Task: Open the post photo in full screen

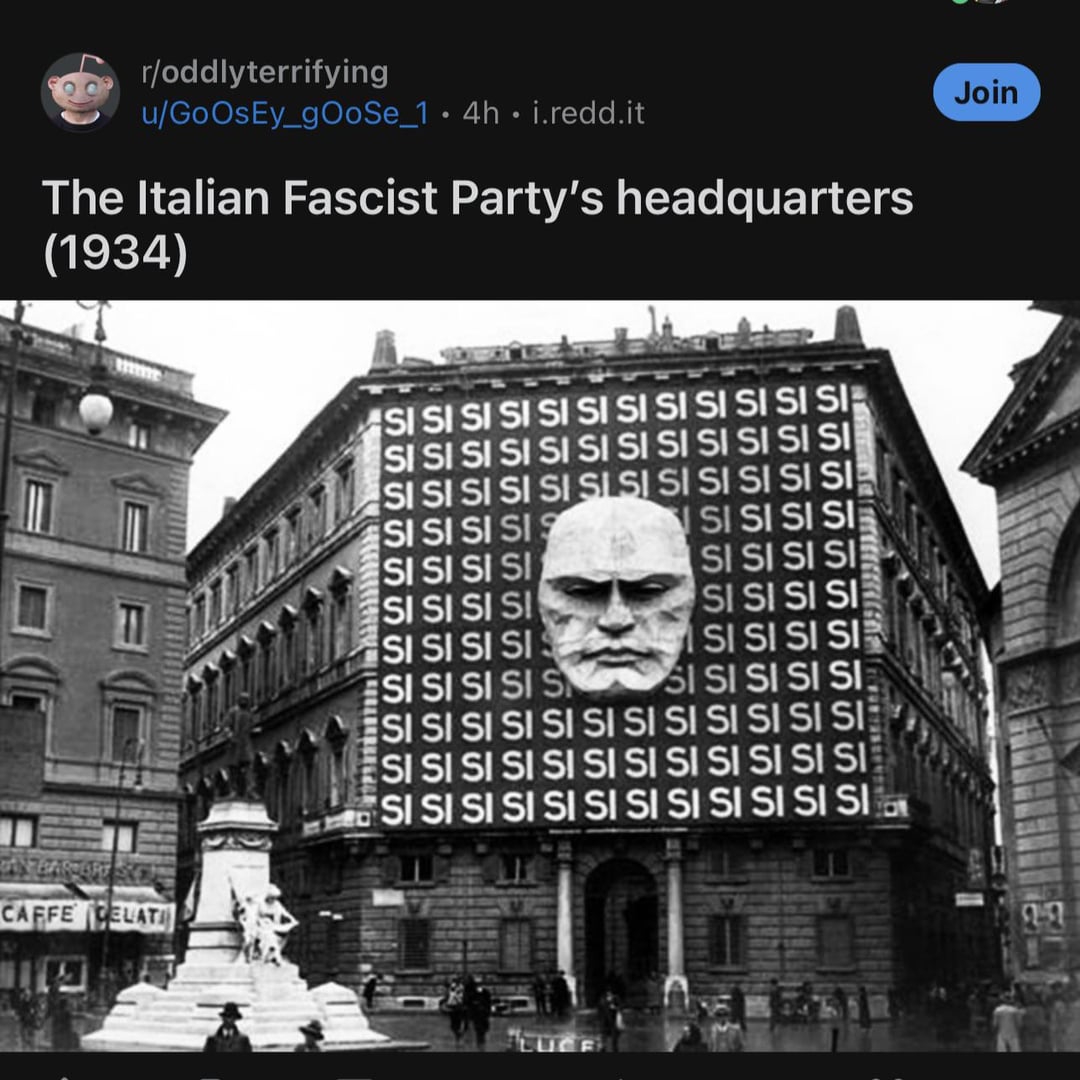Action: pyautogui.click(x=540, y=676)
